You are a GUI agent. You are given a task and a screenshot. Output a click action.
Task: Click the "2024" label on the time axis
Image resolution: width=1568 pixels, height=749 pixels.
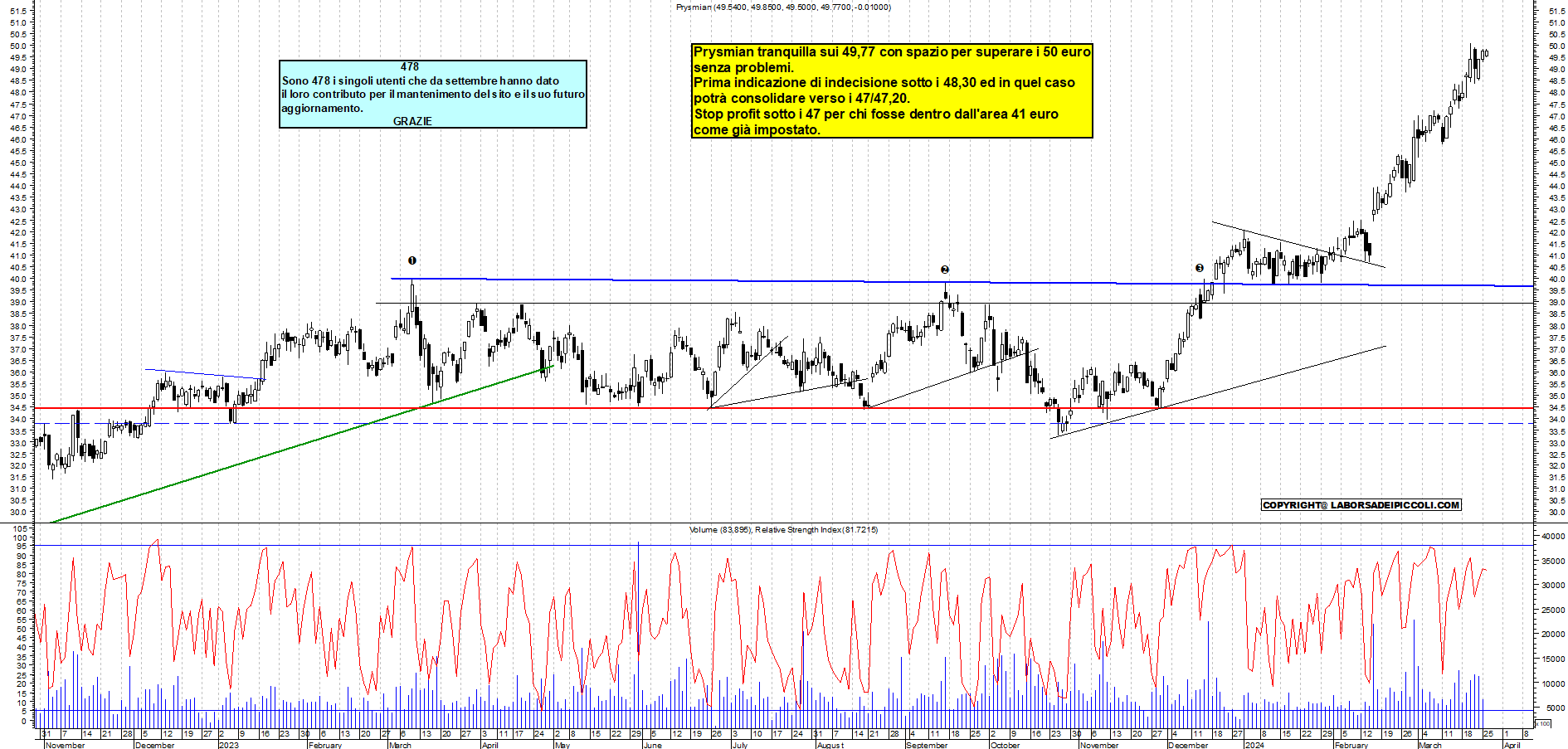[x=1254, y=745]
